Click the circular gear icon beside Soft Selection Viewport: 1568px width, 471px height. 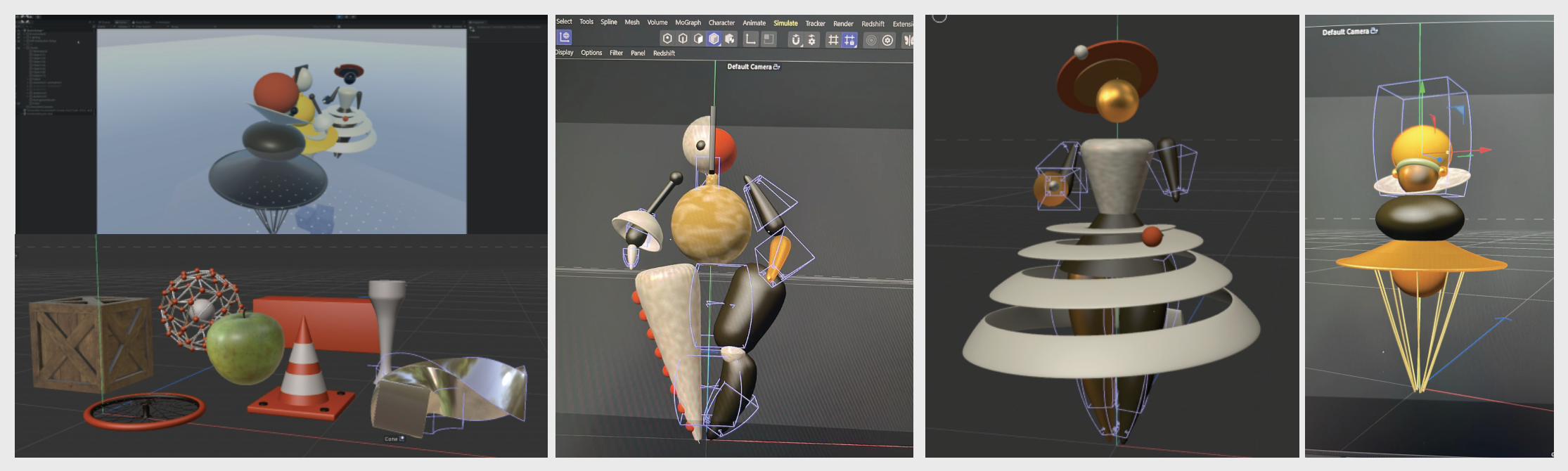click(x=887, y=40)
